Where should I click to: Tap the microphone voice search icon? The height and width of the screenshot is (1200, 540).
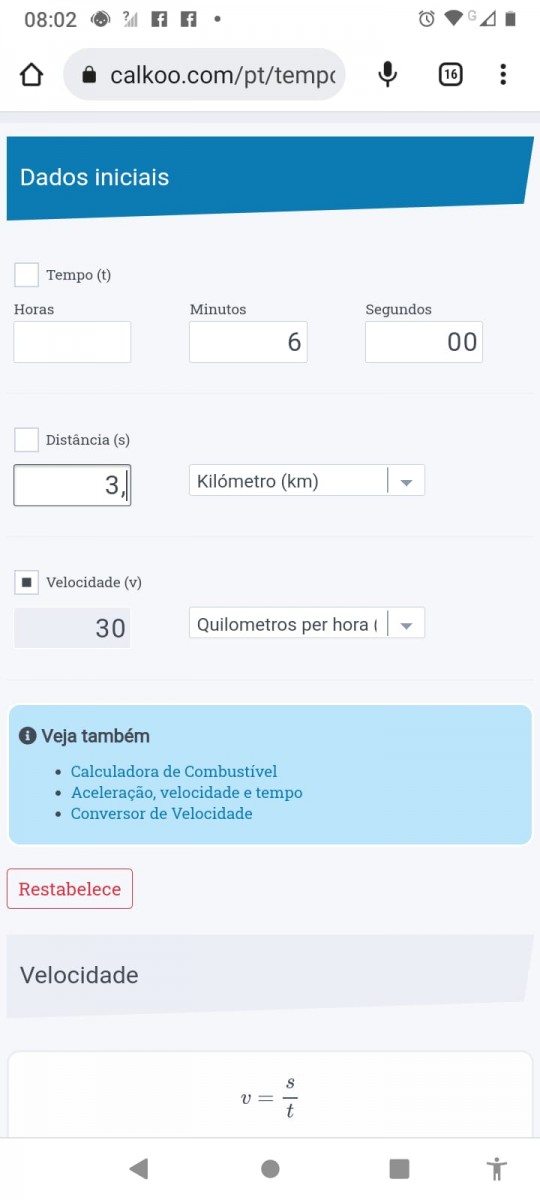click(388, 75)
